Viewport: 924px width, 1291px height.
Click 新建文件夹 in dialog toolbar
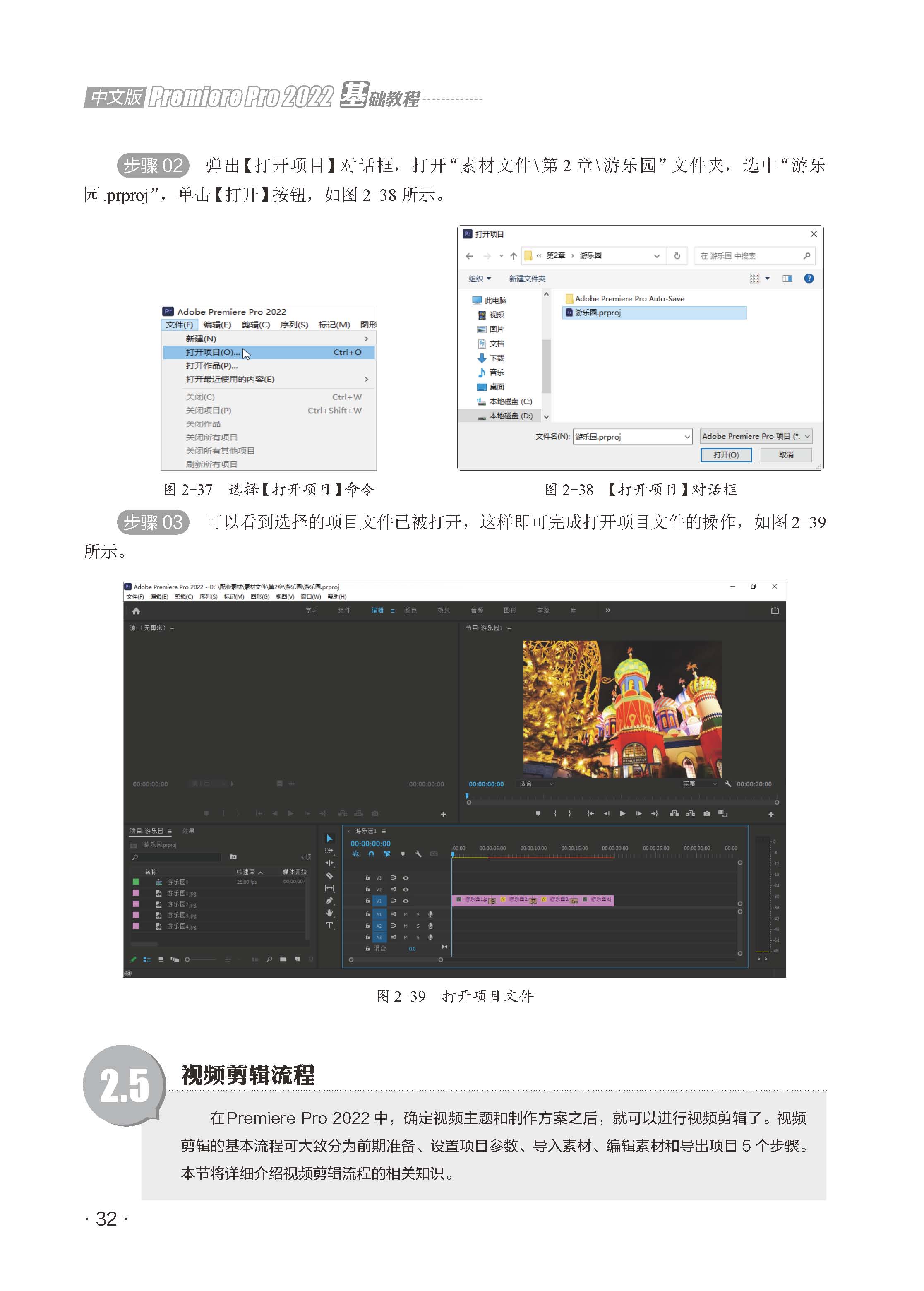coord(527,279)
